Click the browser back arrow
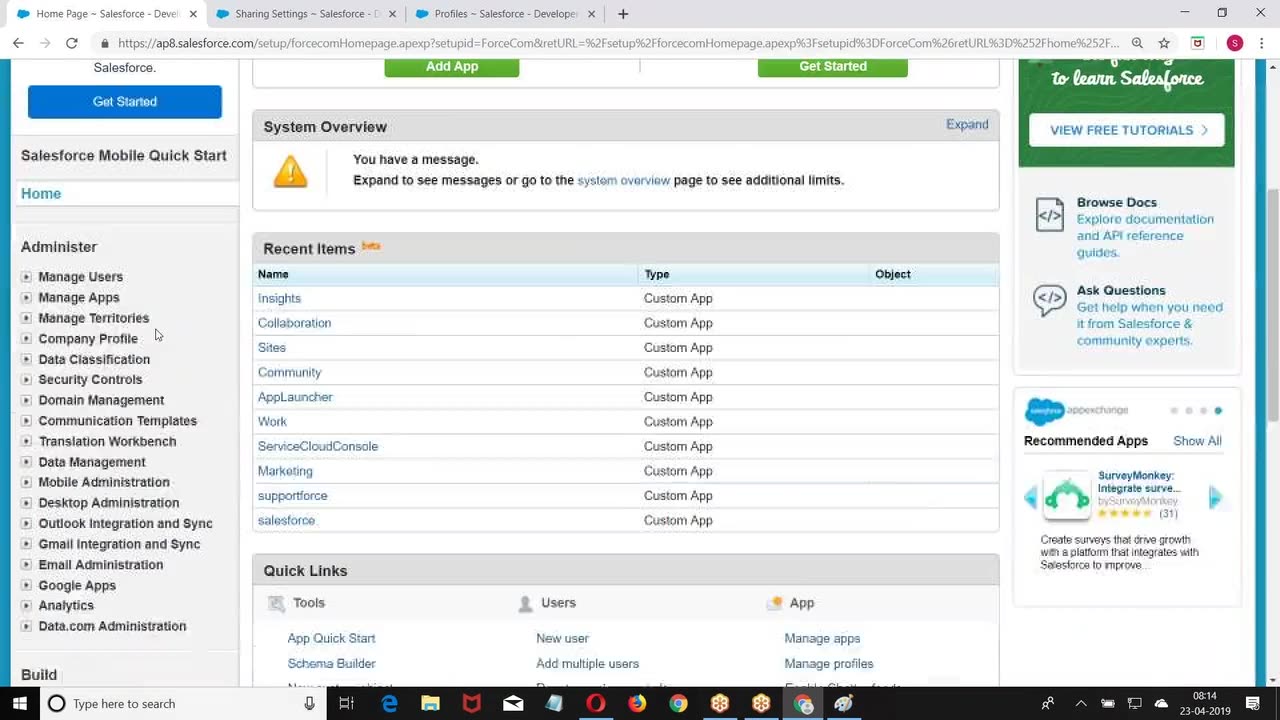1280x720 pixels. pos(18,43)
